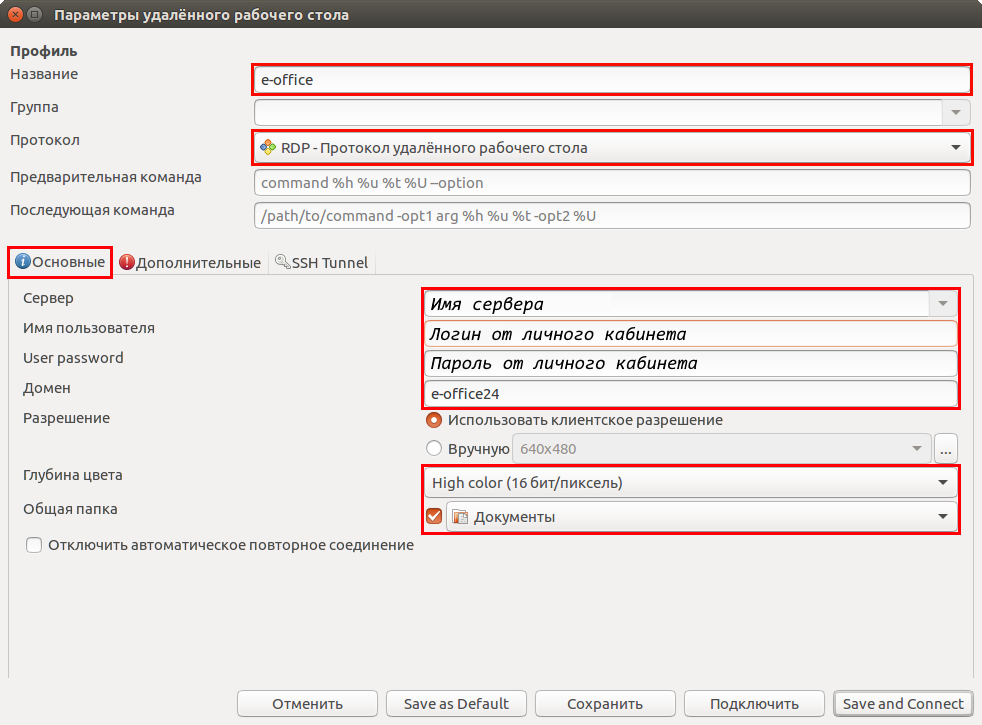Click the blue info icon on Основные tab
Viewport: 982px width, 725px height.
[x=22, y=262]
